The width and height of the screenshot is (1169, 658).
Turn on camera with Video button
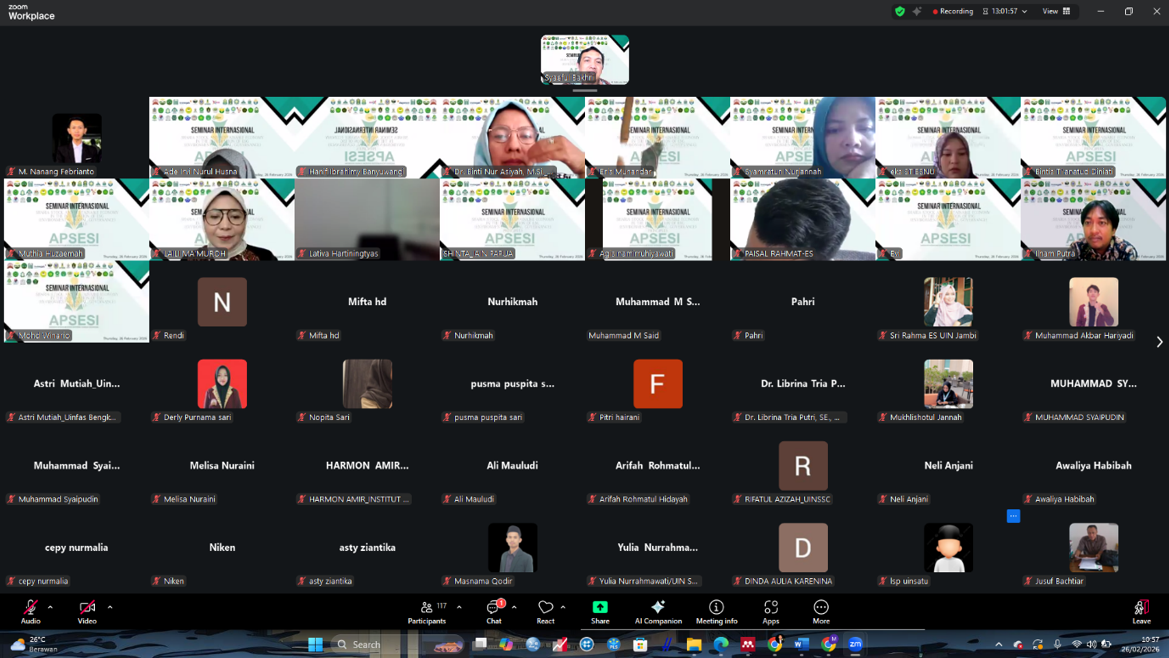point(87,611)
